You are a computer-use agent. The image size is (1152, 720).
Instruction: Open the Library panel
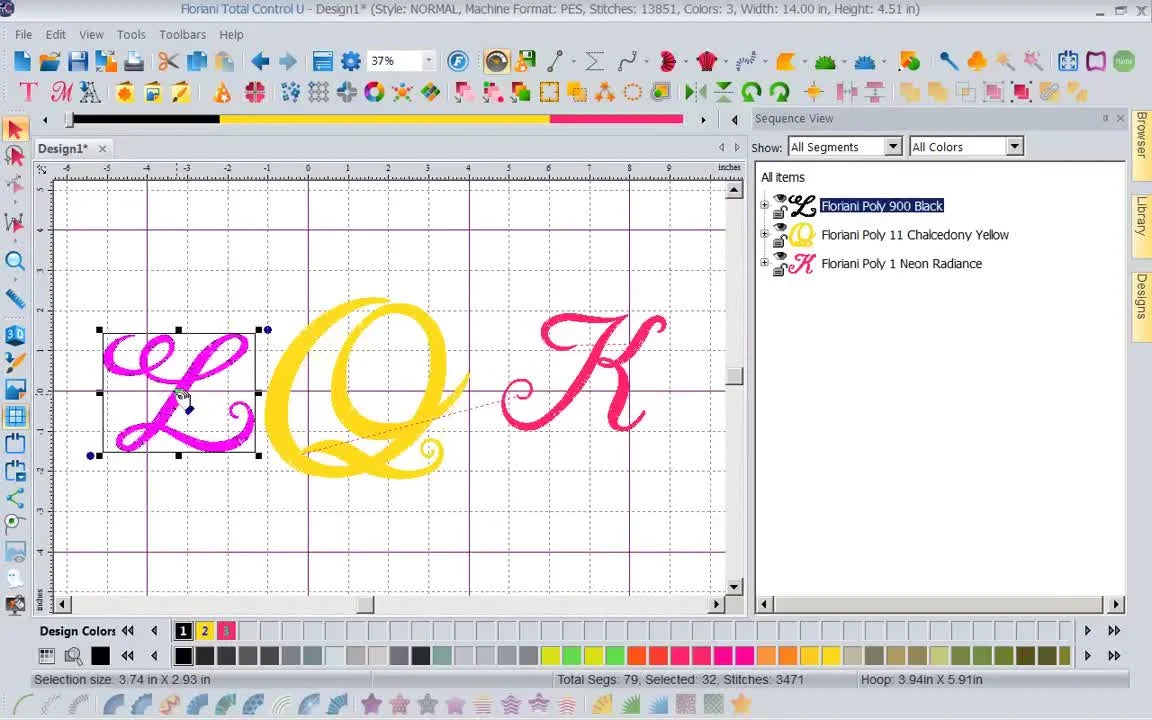click(x=1142, y=218)
